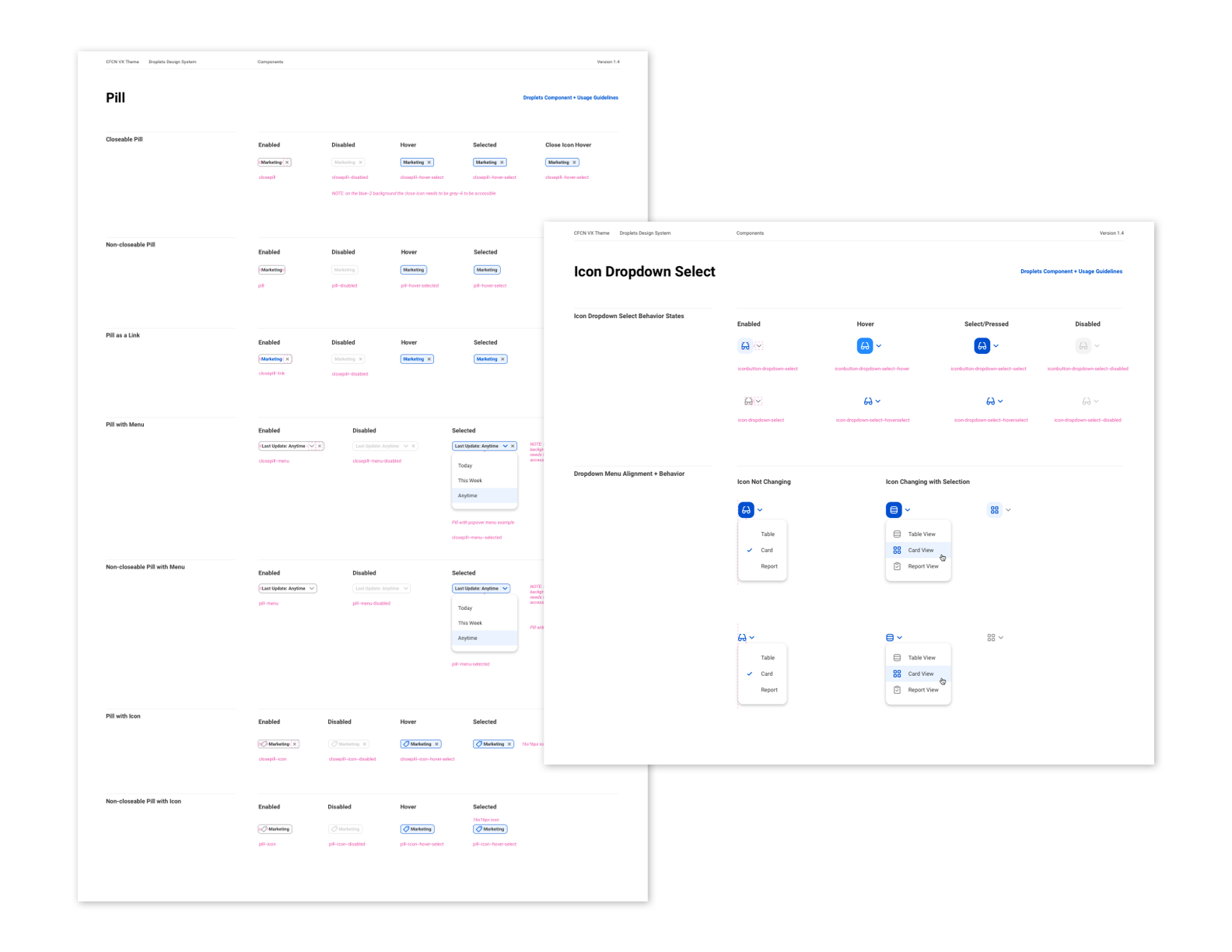The height and width of the screenshot is (952, 1232).
Task: Click the glasses icon labeled icon-dropdown-select
Action: click(748, 401)
